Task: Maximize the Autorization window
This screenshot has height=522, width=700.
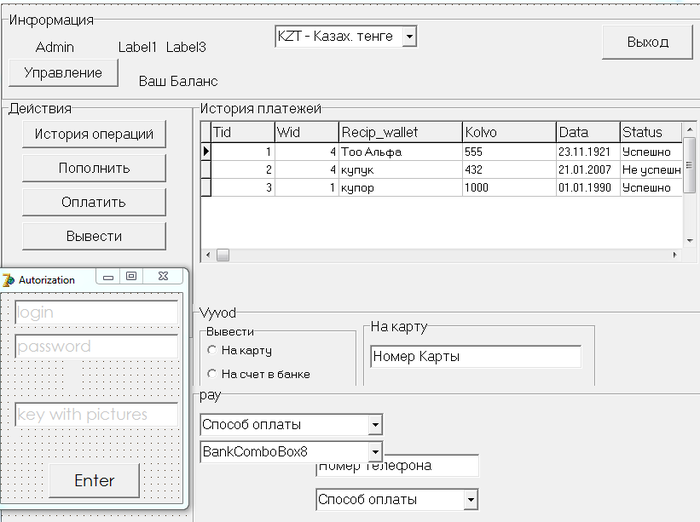Action: [x=131, y=277]
